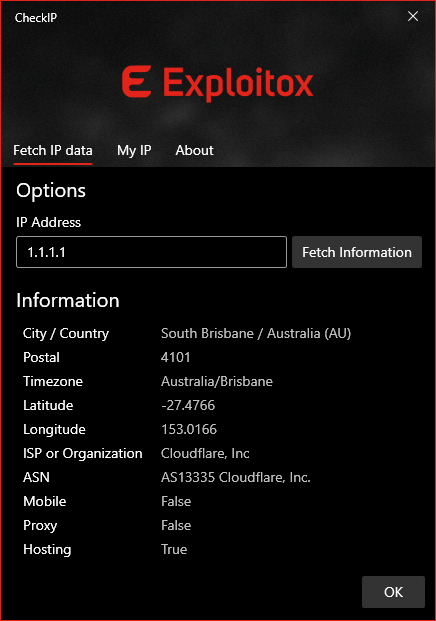This screenshot has height=621, width=436.
Task: Select the Information heading
Action: [x=68, y=300]
